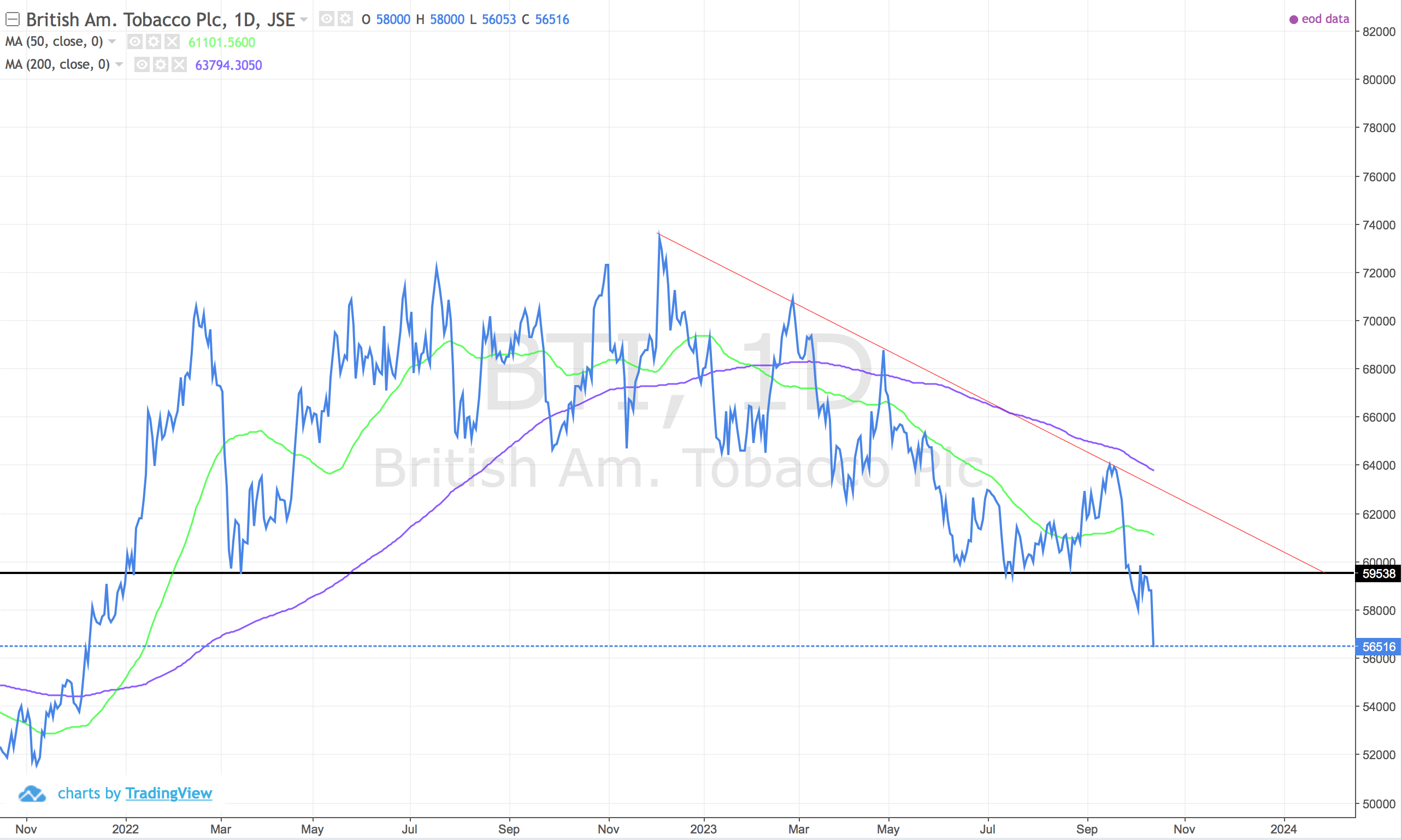Image resolution: width=1402 pixels, height=840 pixels.
Task: Click the 'charts by' text
Action: [x=90, y=793]
